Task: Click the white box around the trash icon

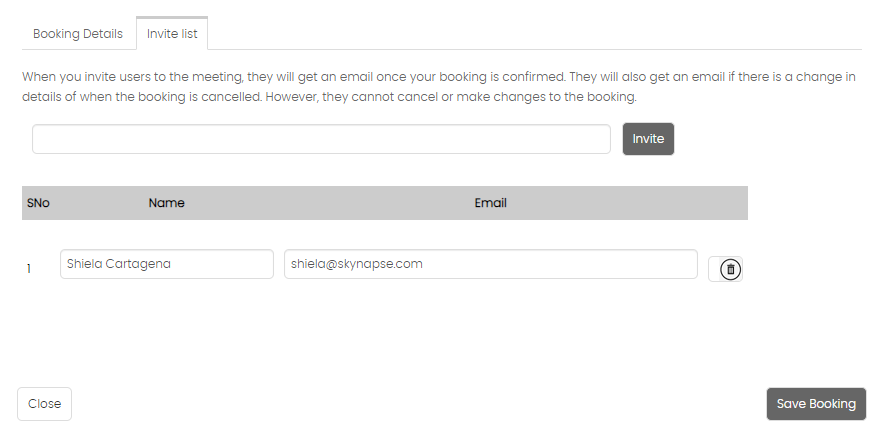Action: pos(725,269)
